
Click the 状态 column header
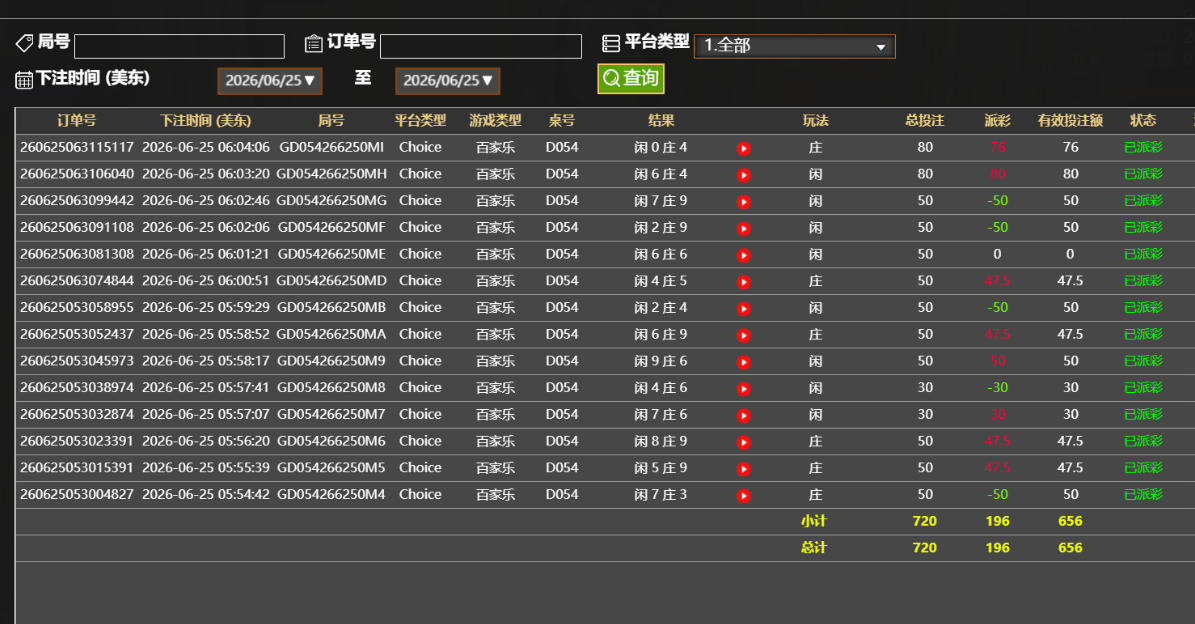coord(1143,120)
